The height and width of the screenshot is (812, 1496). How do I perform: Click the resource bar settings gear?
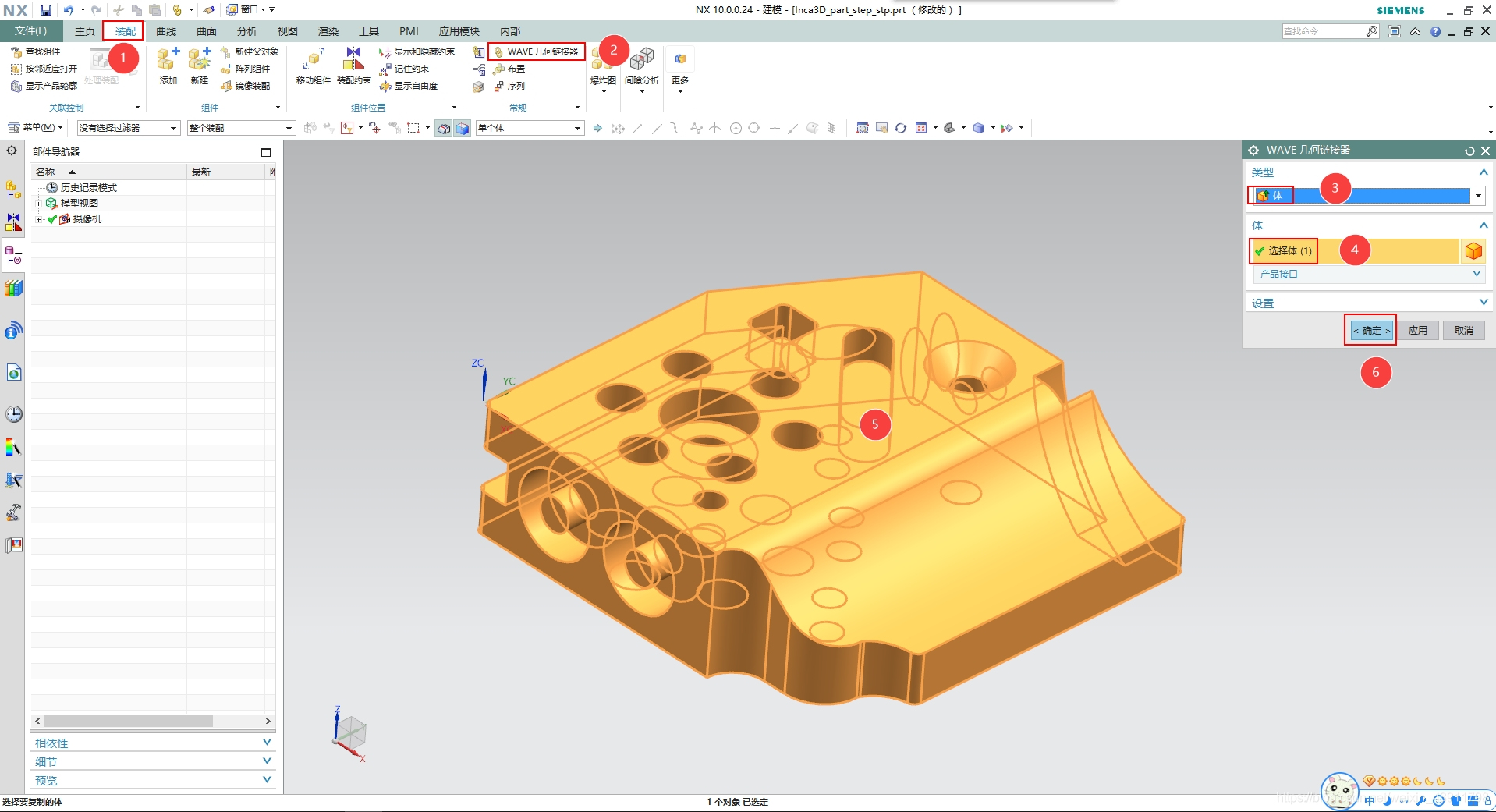point(12,151)
